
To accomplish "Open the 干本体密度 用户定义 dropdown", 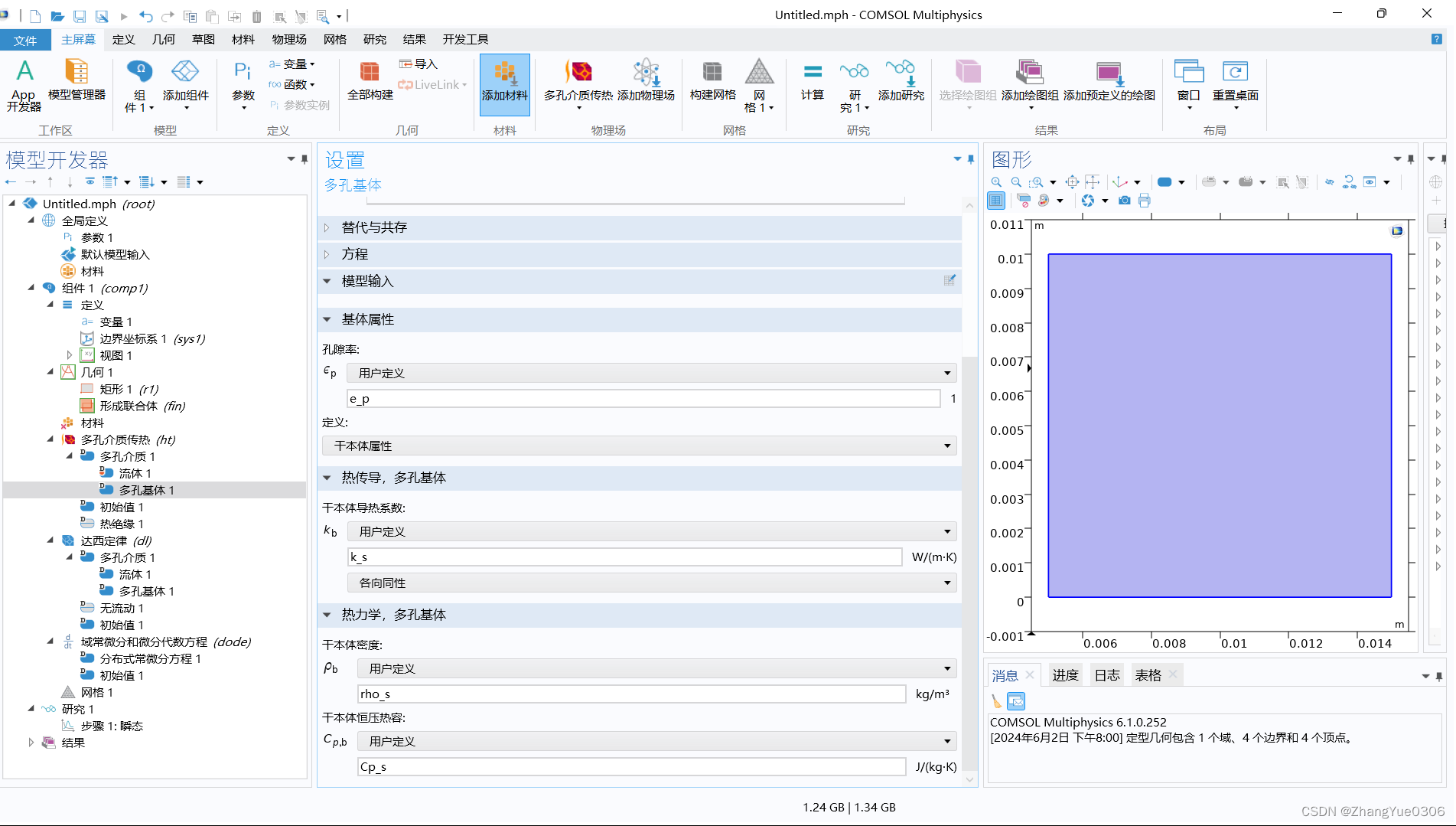I will click(657, 668).
